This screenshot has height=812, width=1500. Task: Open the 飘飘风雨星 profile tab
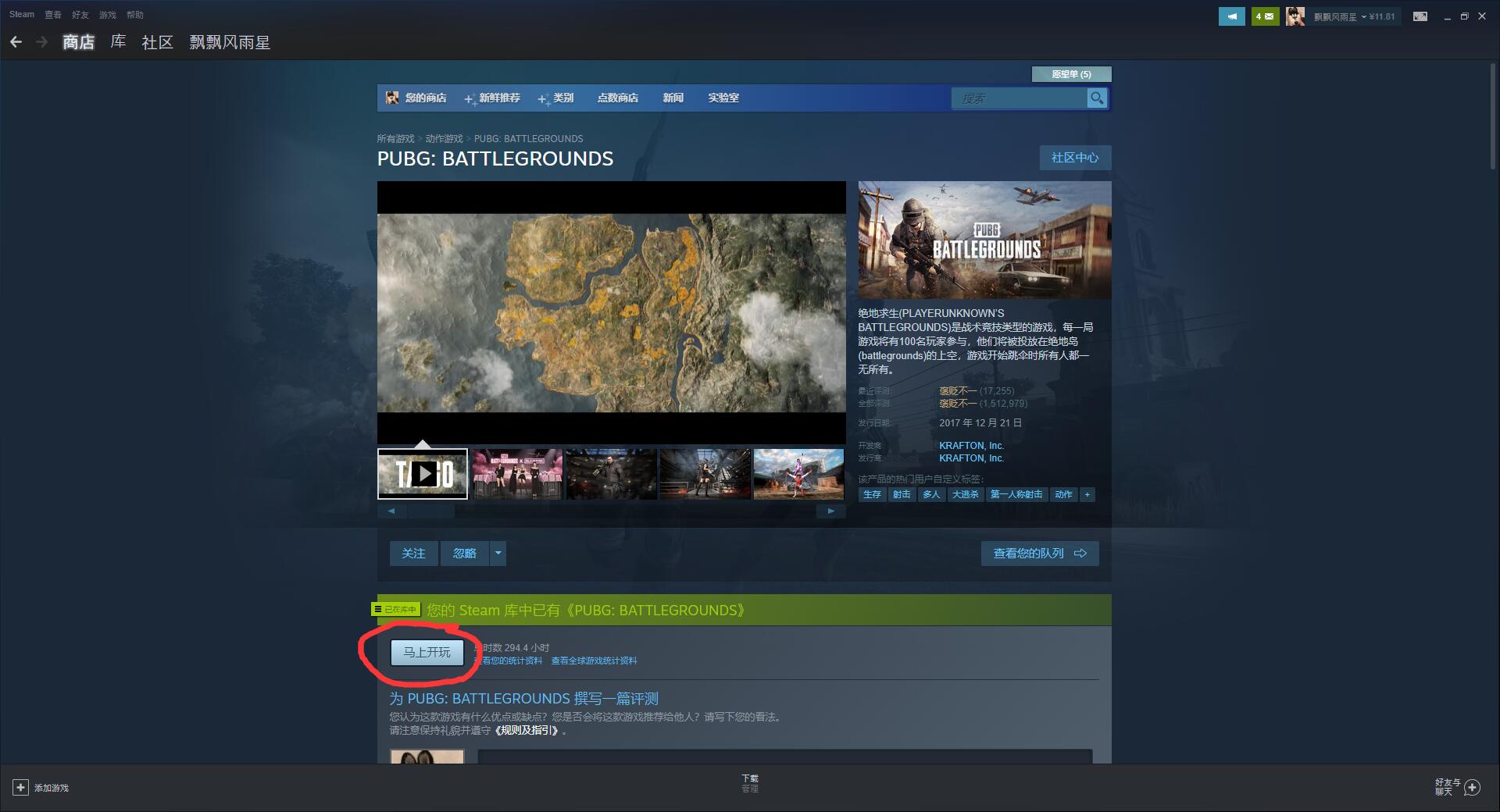click(230, 42)
